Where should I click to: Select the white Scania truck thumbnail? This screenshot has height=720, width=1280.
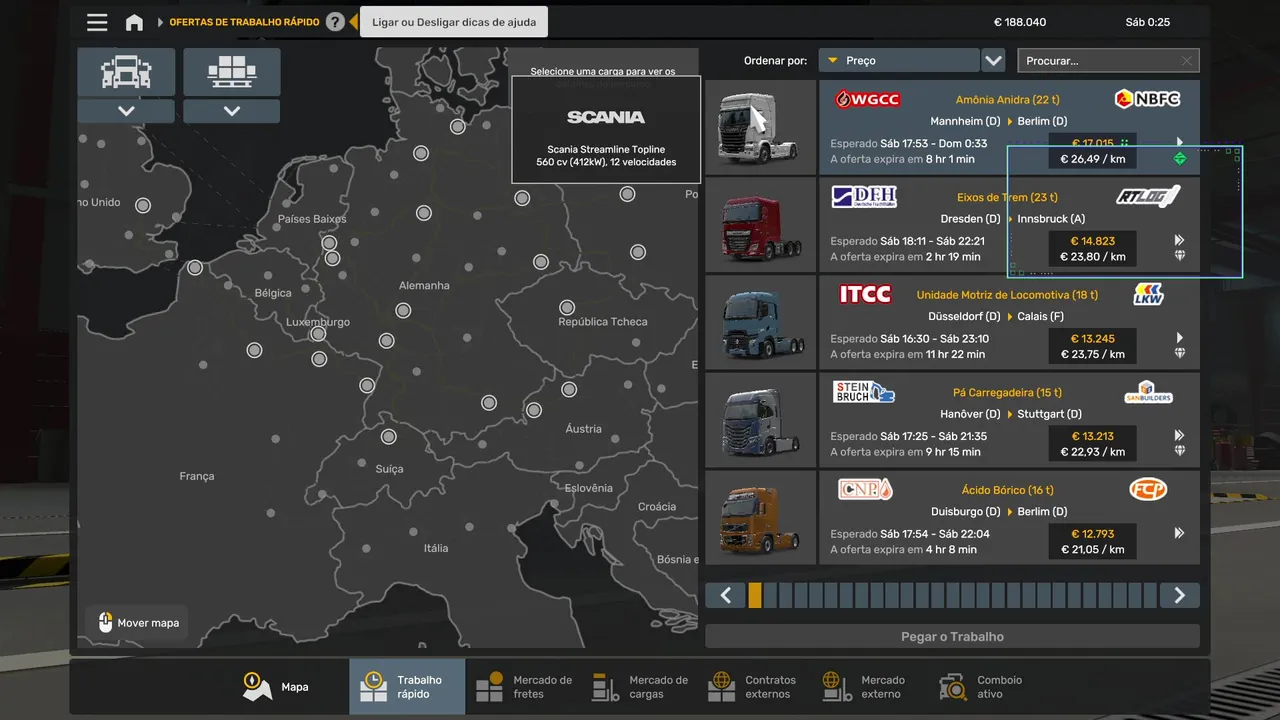coord(761,127)
